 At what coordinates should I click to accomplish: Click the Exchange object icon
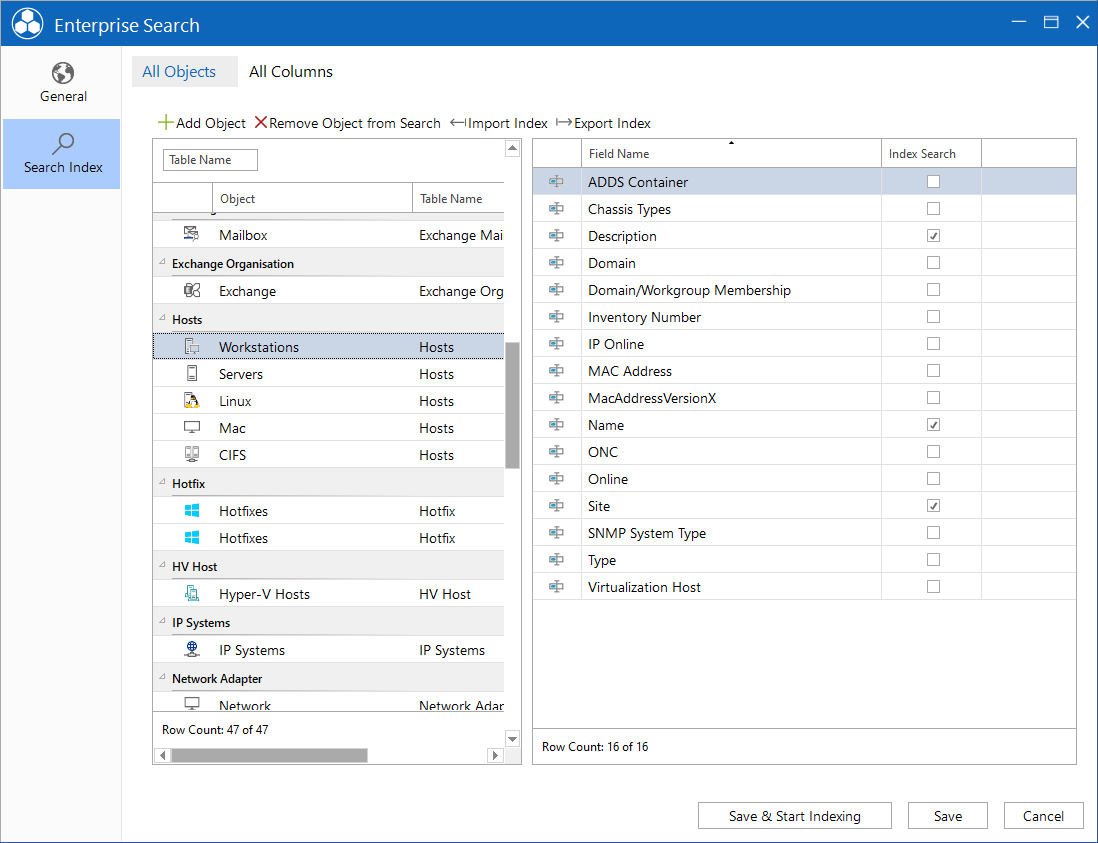click(x=191, y=291)
